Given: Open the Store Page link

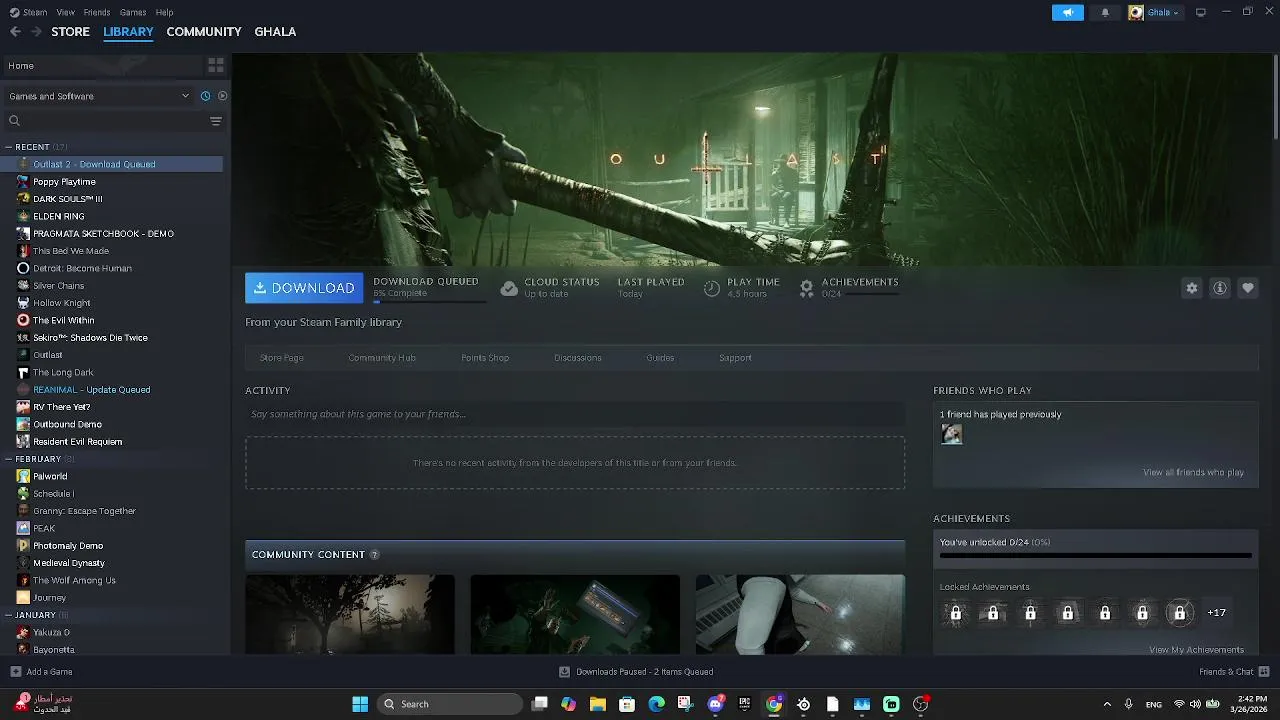Looking at the screenshot, I should tap(282, 358).
